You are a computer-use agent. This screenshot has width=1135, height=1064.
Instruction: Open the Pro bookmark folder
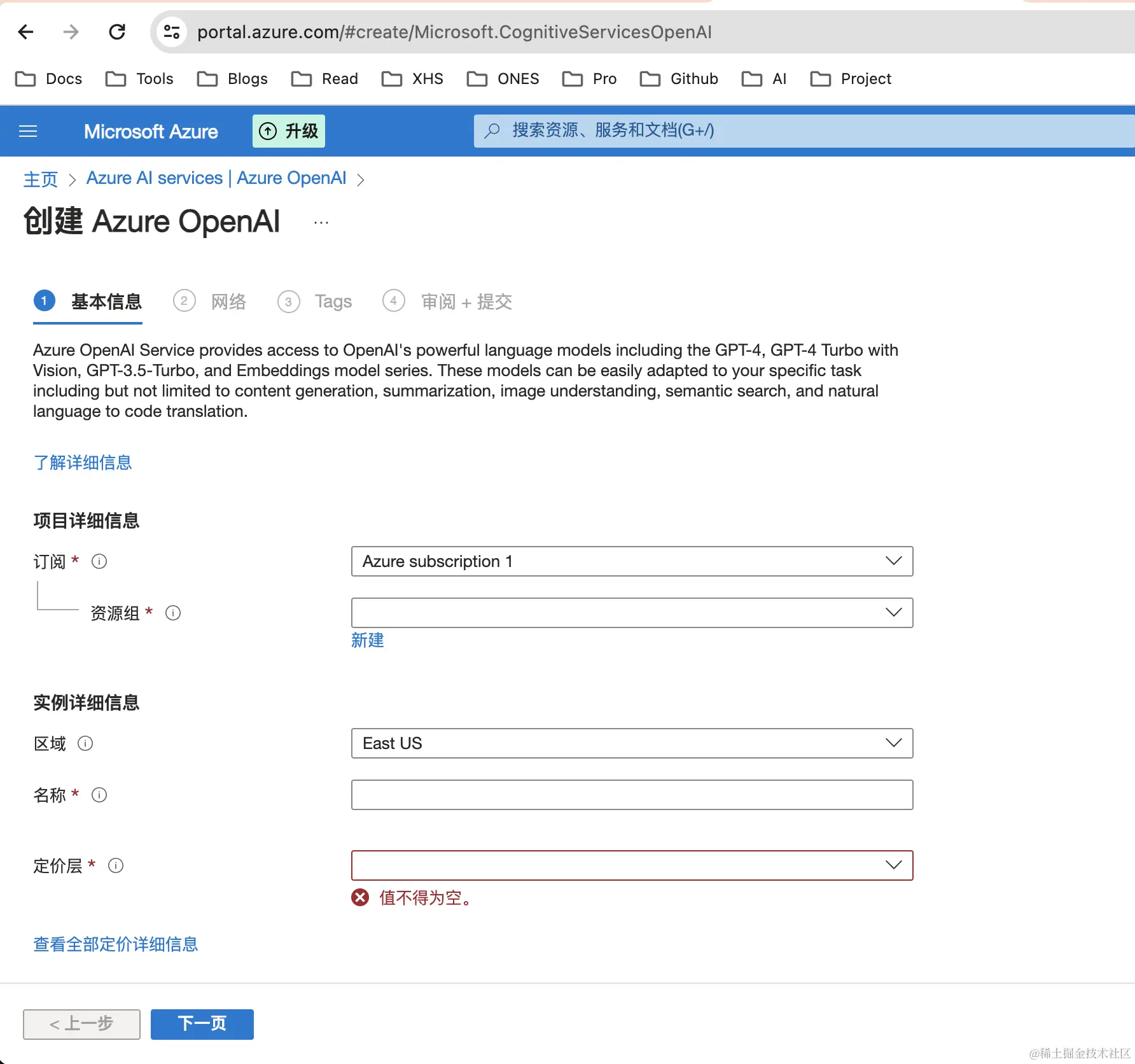[x=589, y=79]
